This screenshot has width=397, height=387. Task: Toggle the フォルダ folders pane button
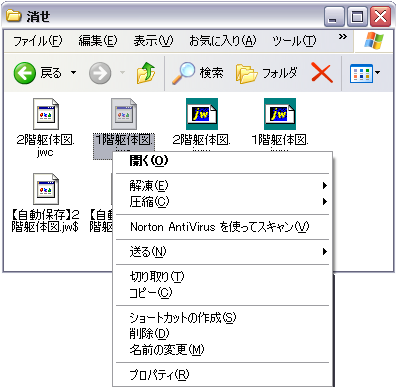(266, 73)
